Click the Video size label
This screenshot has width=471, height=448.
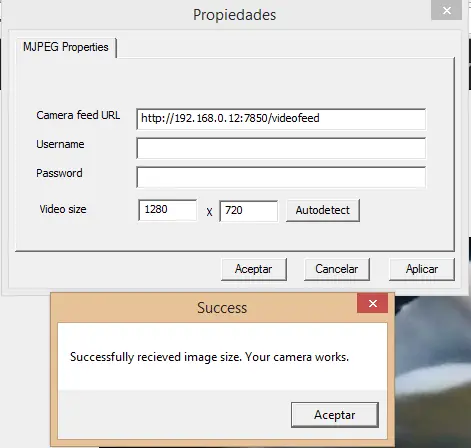63,209
